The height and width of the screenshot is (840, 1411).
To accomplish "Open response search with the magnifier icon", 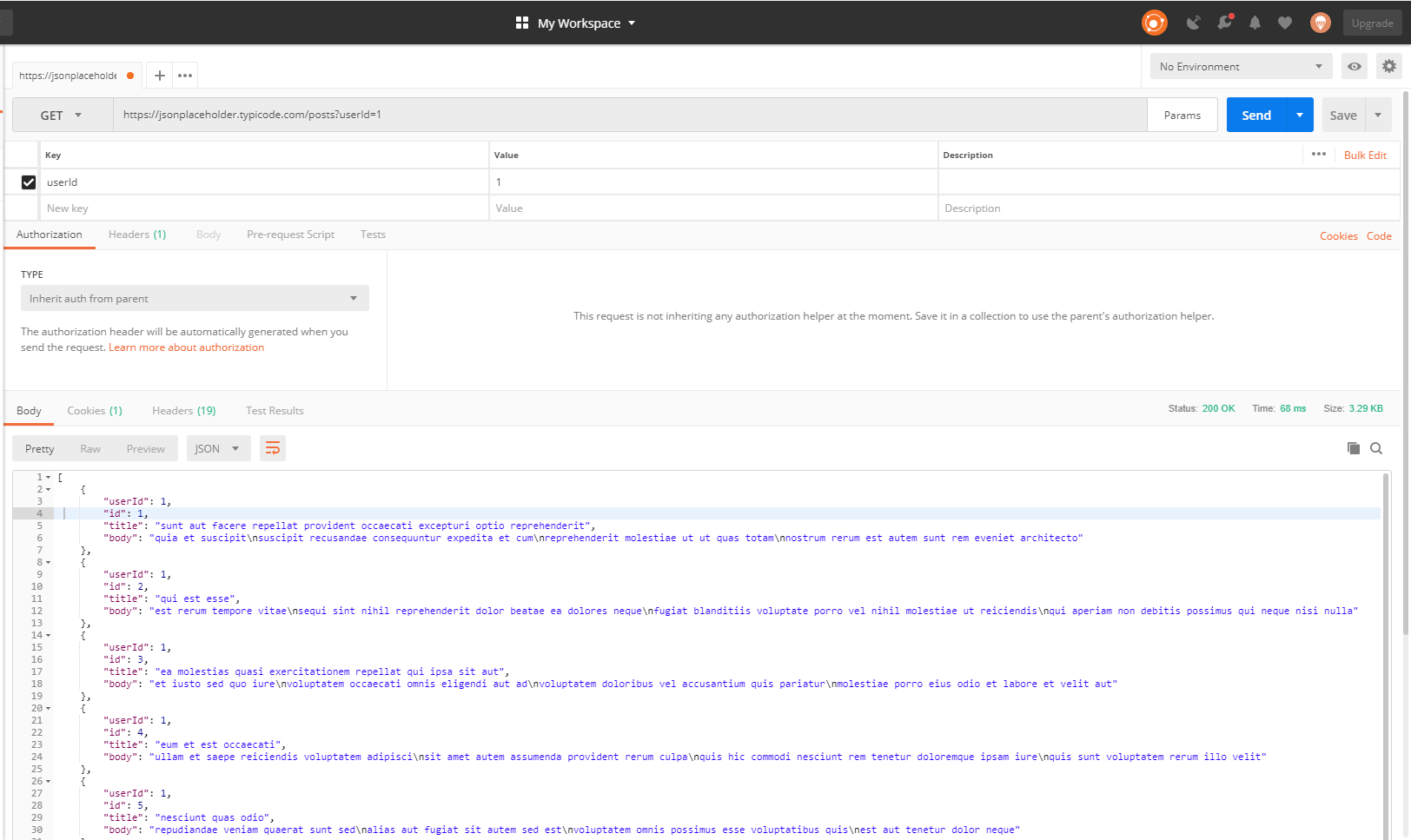I will [x=1376, y=447].
